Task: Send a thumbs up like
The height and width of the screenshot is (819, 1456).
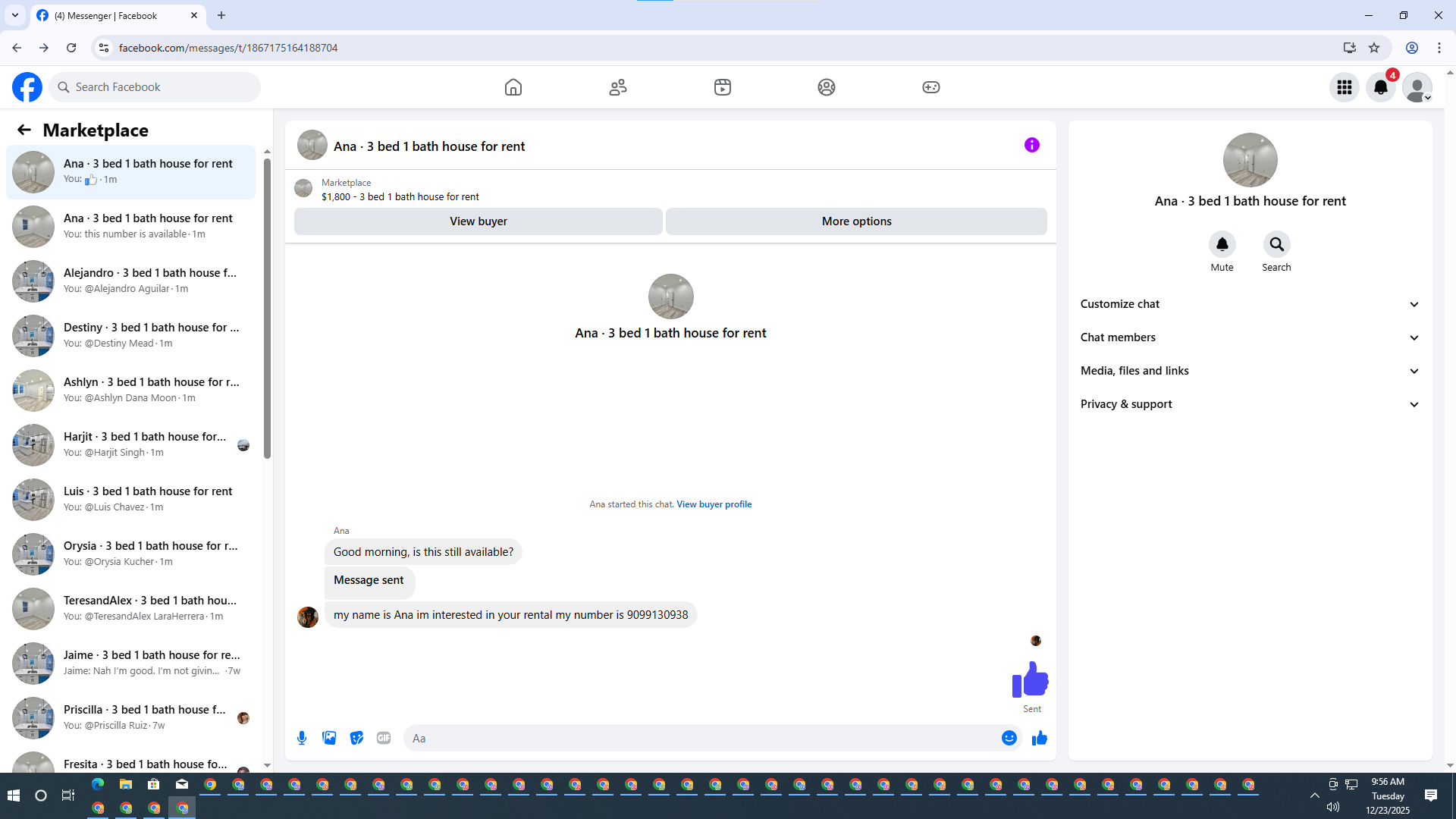Action: pyautogui.click(x=1039, y=738)
